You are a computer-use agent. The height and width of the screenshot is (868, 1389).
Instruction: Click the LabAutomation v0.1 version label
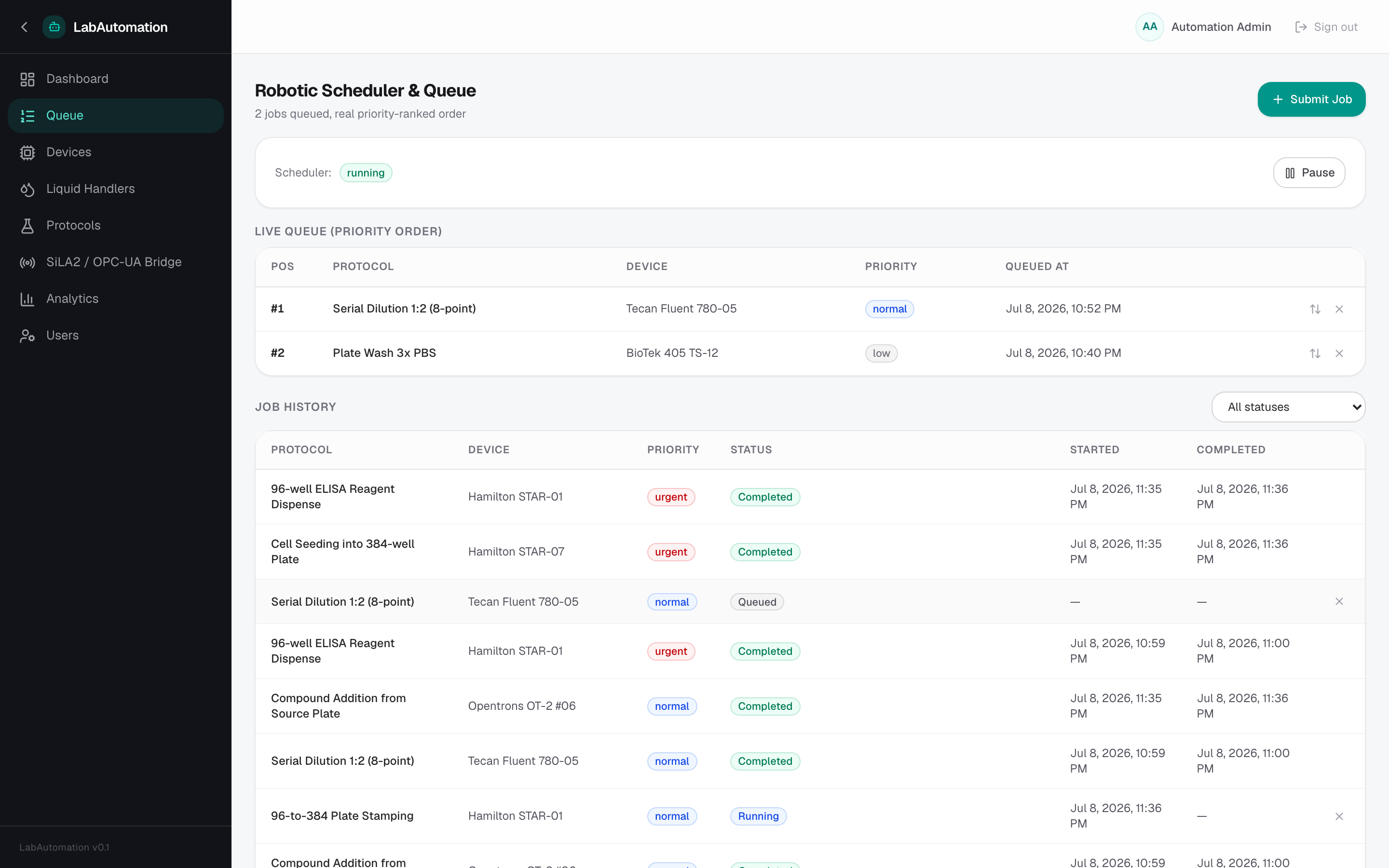tap(64, 847)
